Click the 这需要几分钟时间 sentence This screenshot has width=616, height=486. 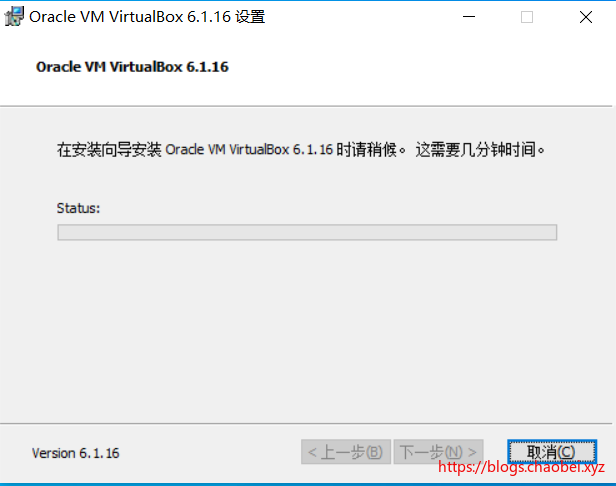(x=480, y=150)
